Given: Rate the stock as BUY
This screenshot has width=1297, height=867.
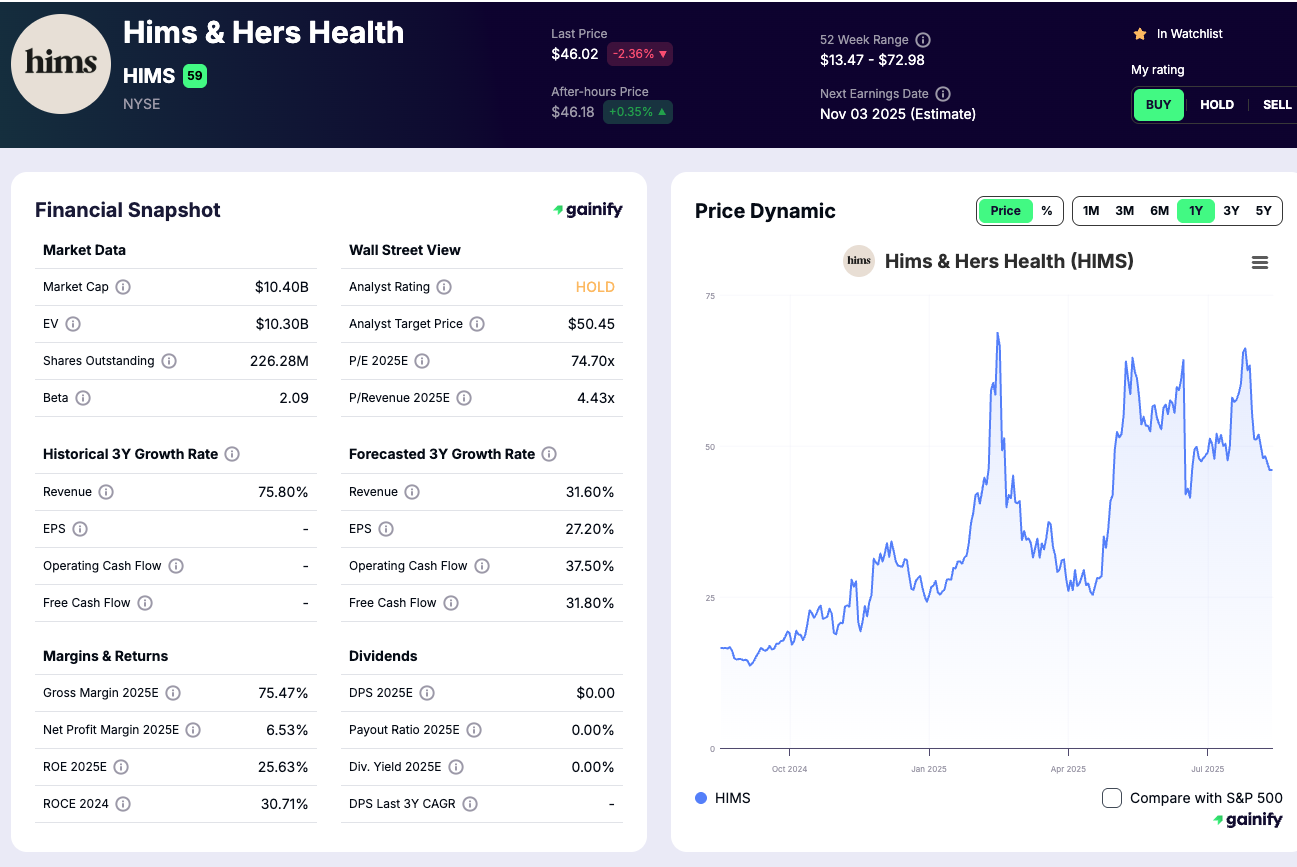Looking at the screenshot, I should coord(1159,105).
